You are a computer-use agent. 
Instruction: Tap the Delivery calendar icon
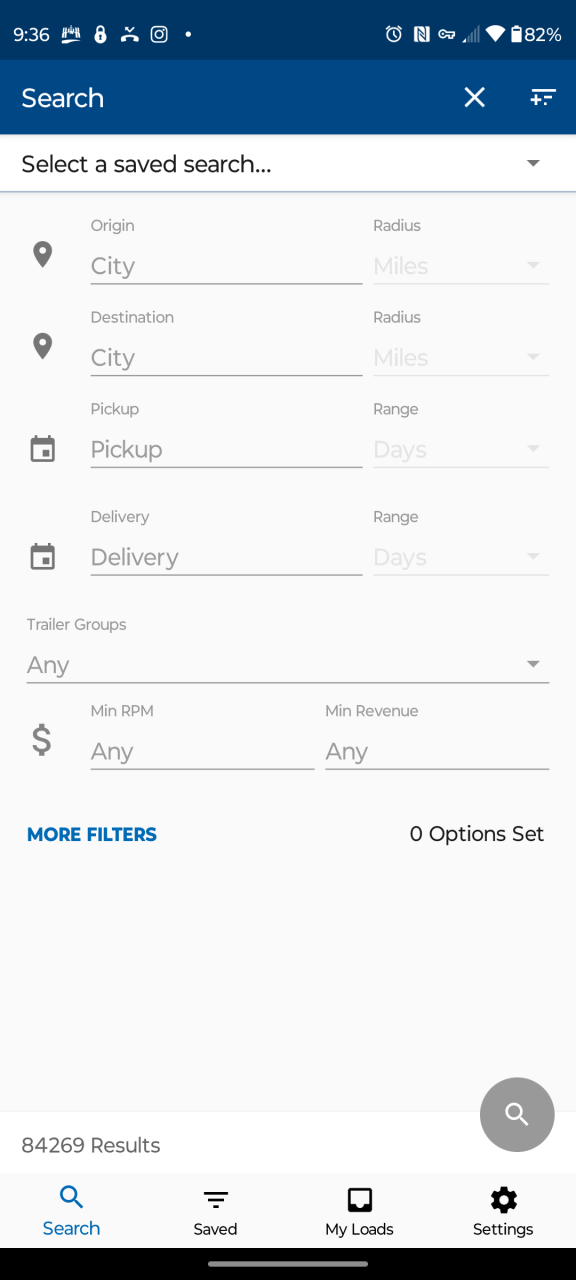tap(42, 557)
